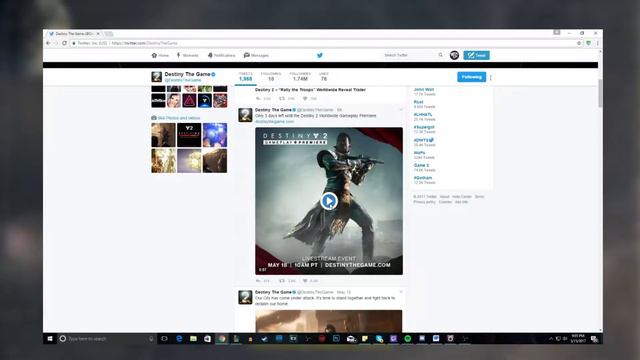Open the Game 1 trending topic
This screenshot has height=360, width=640.
(x=421, y=165)
